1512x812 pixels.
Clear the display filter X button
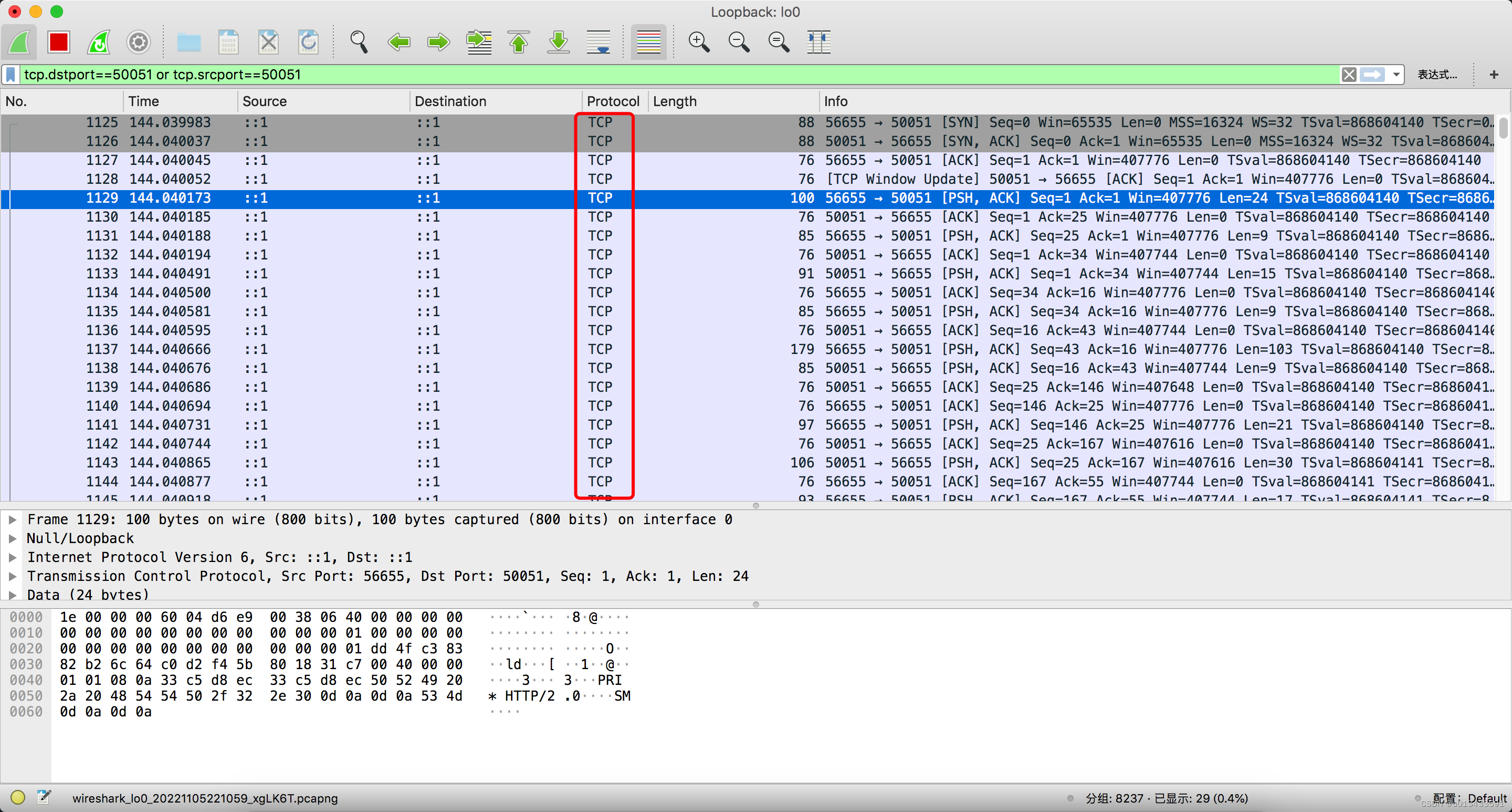[1349, 75]
